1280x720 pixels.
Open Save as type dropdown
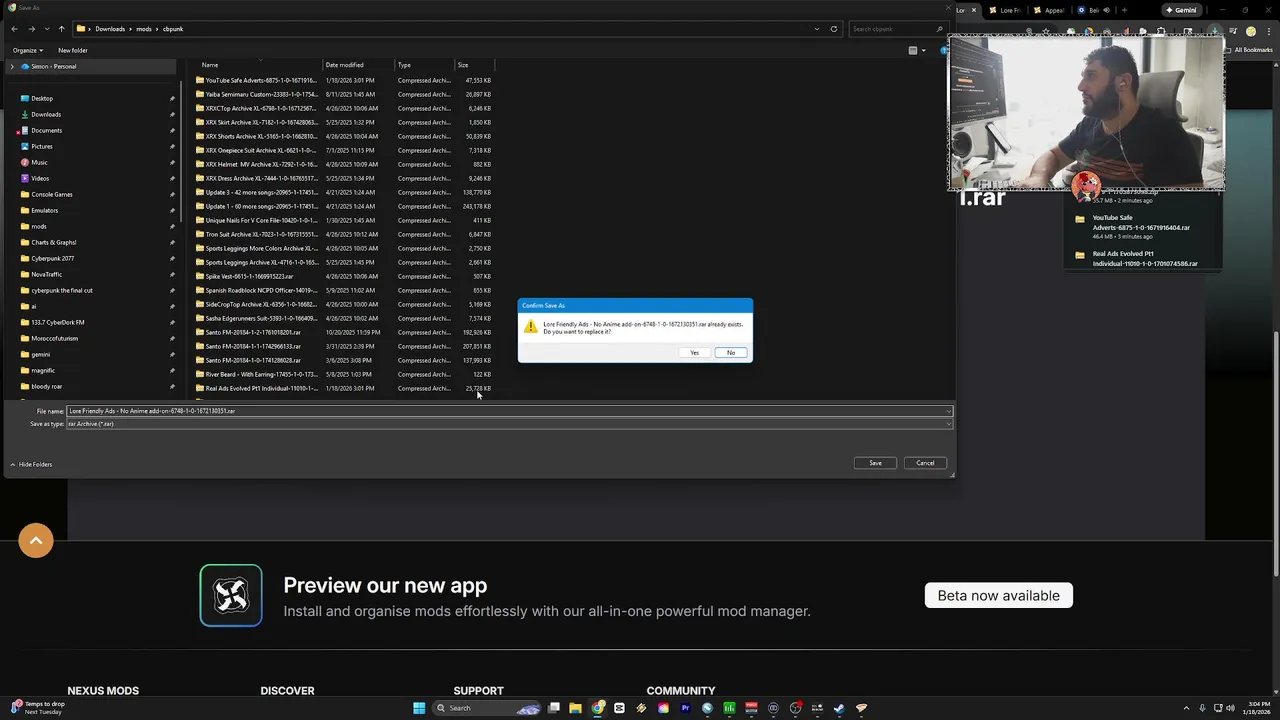point(509,424)
